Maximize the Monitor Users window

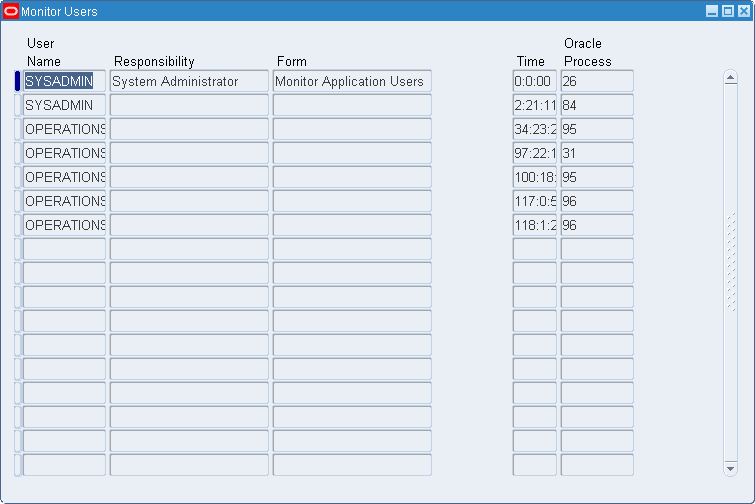[x=728, y=11]
